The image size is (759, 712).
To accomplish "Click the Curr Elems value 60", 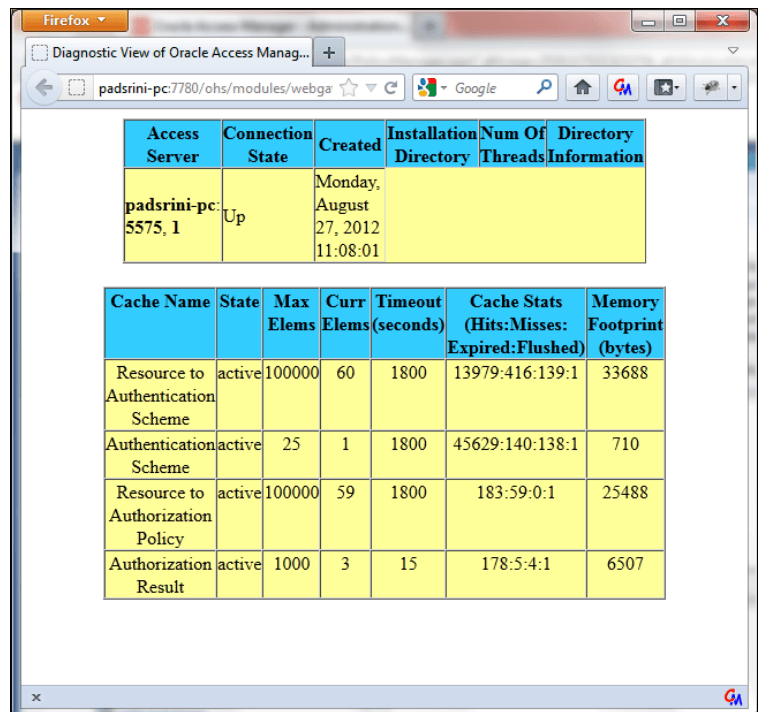I will pyautogui.click(x=345, y=373).
